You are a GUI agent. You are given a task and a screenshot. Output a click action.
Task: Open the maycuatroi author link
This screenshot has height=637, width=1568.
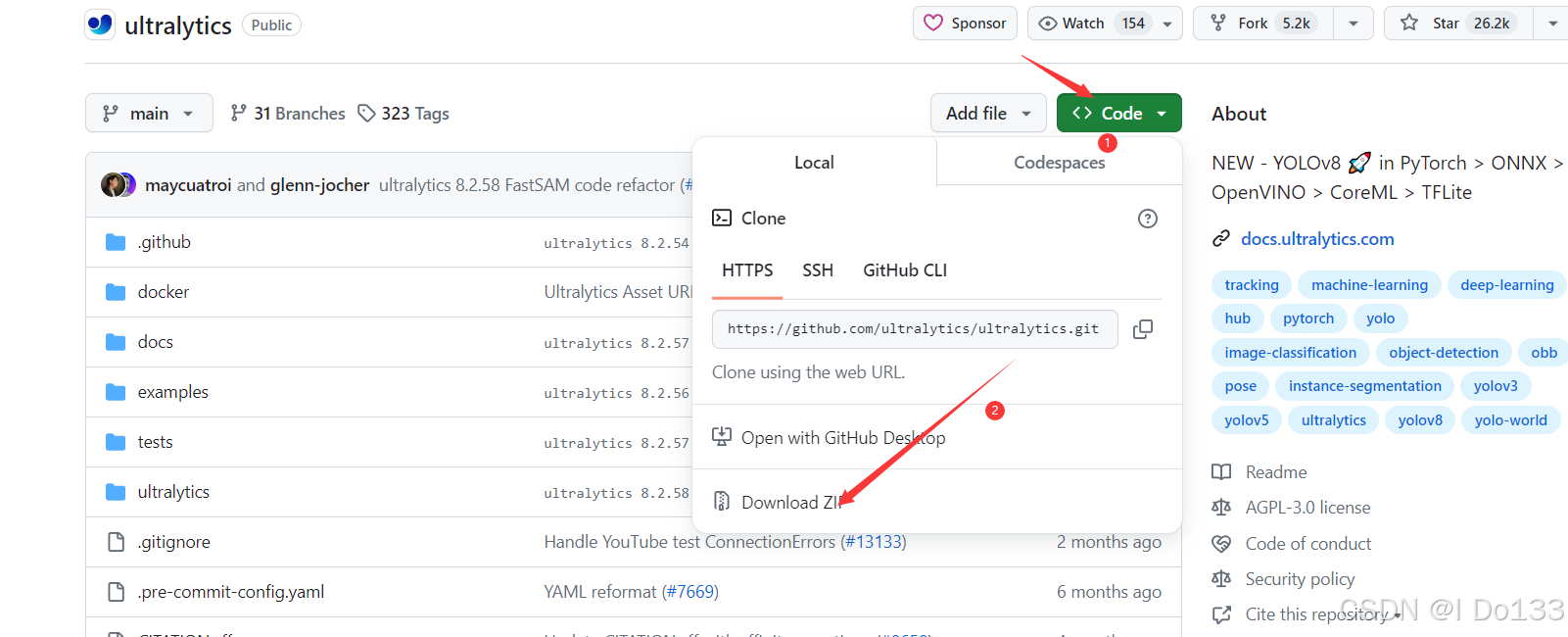188,185
